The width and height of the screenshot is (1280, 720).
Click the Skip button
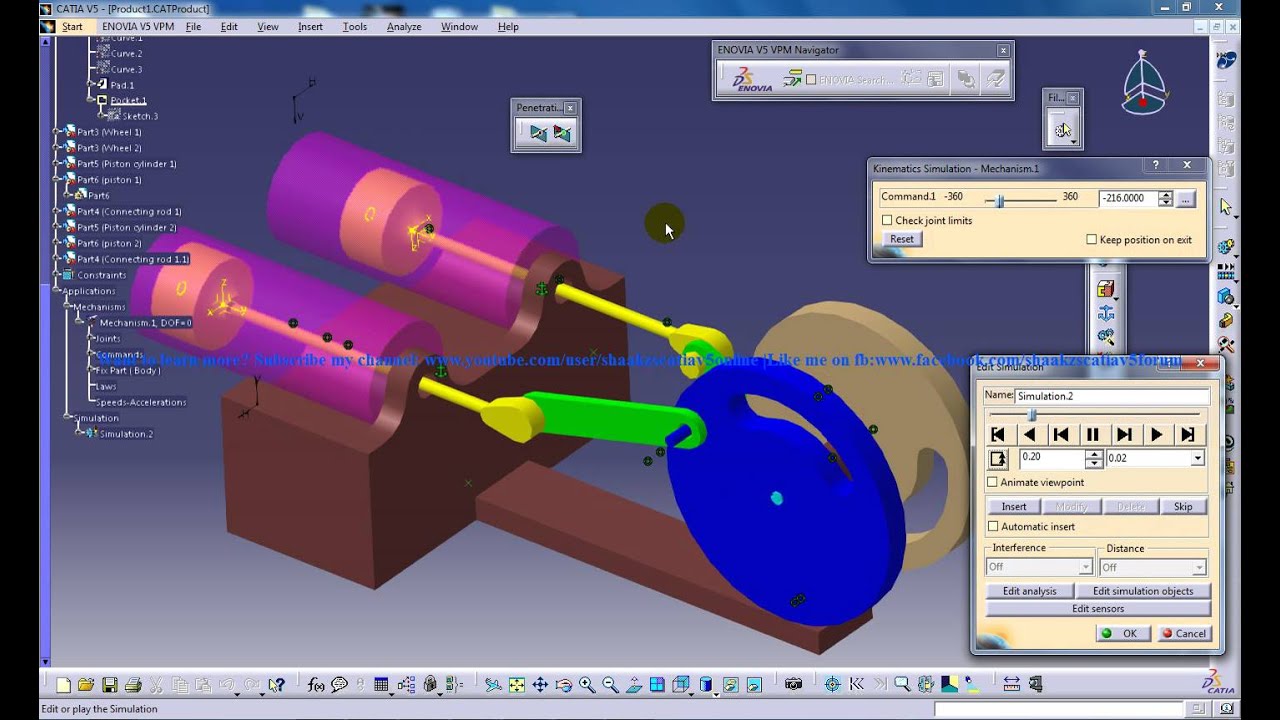(1183, 506)
